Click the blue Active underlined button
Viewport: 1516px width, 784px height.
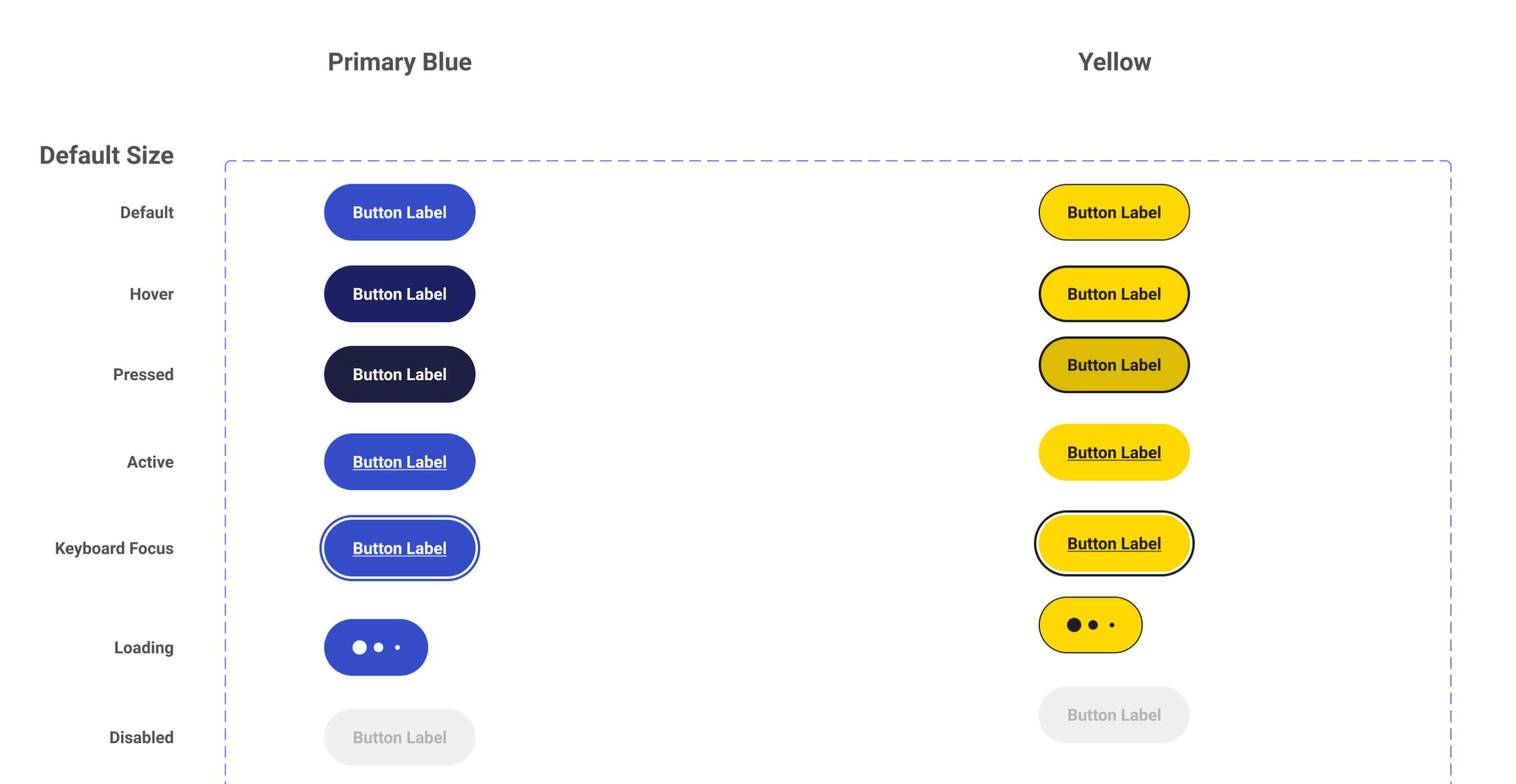pos(399,462)
